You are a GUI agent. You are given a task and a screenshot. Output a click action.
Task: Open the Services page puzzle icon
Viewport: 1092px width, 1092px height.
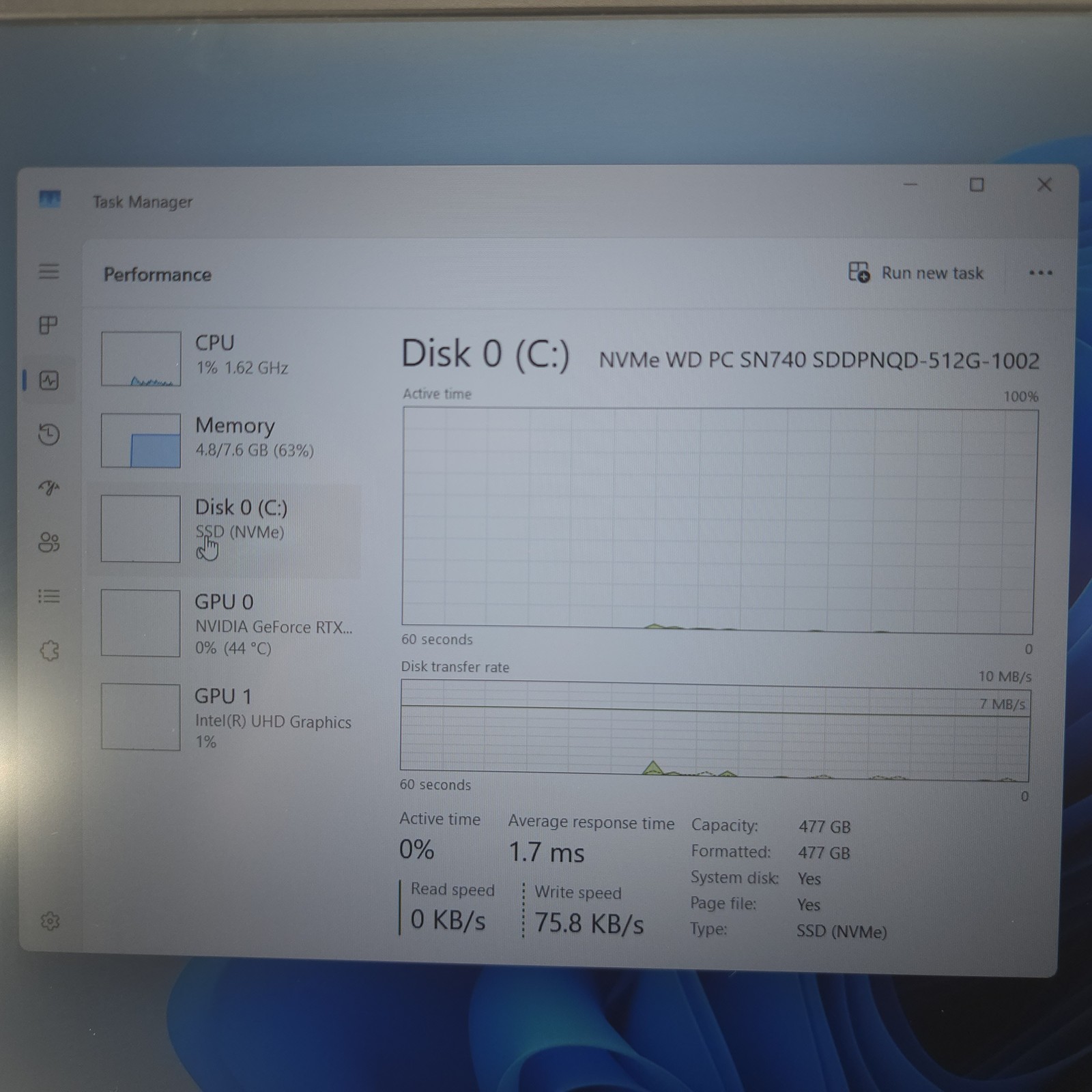coord(49,650)
